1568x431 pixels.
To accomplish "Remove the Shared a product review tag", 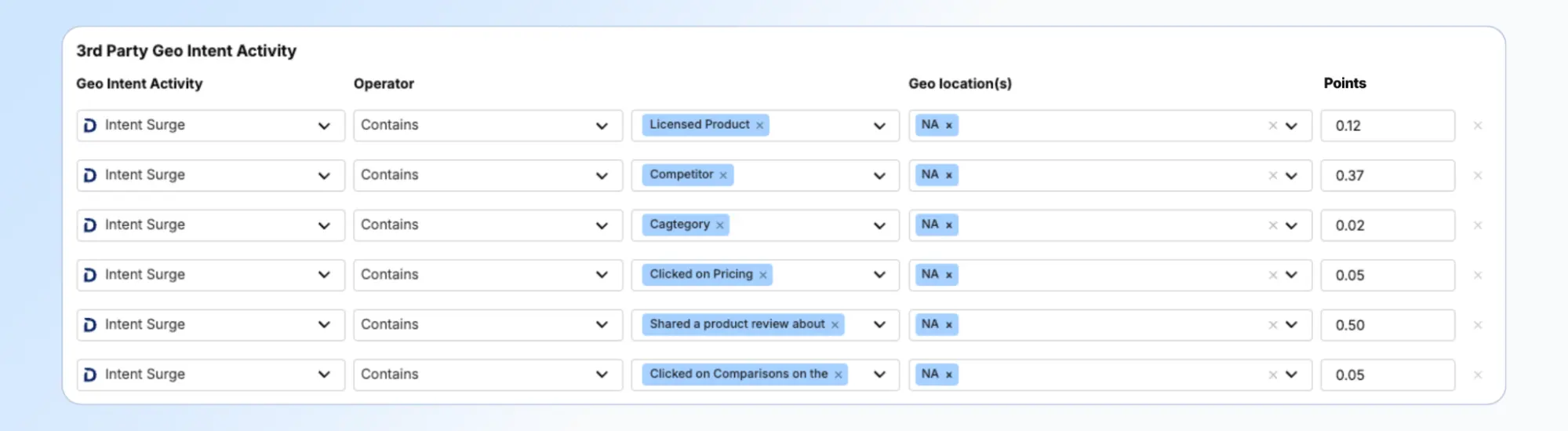I will [835, 325].
